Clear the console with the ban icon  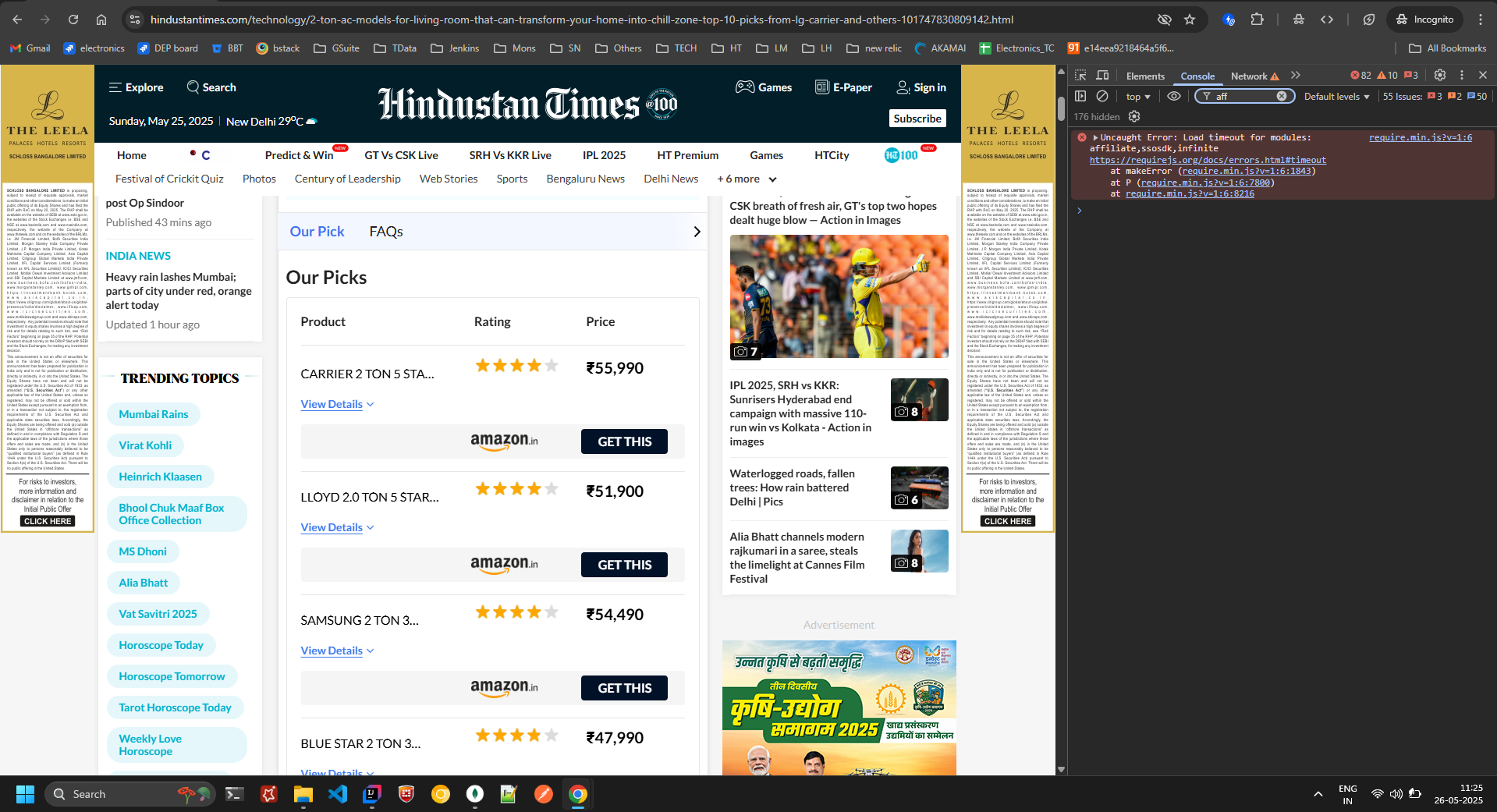tap(1102, 96)
